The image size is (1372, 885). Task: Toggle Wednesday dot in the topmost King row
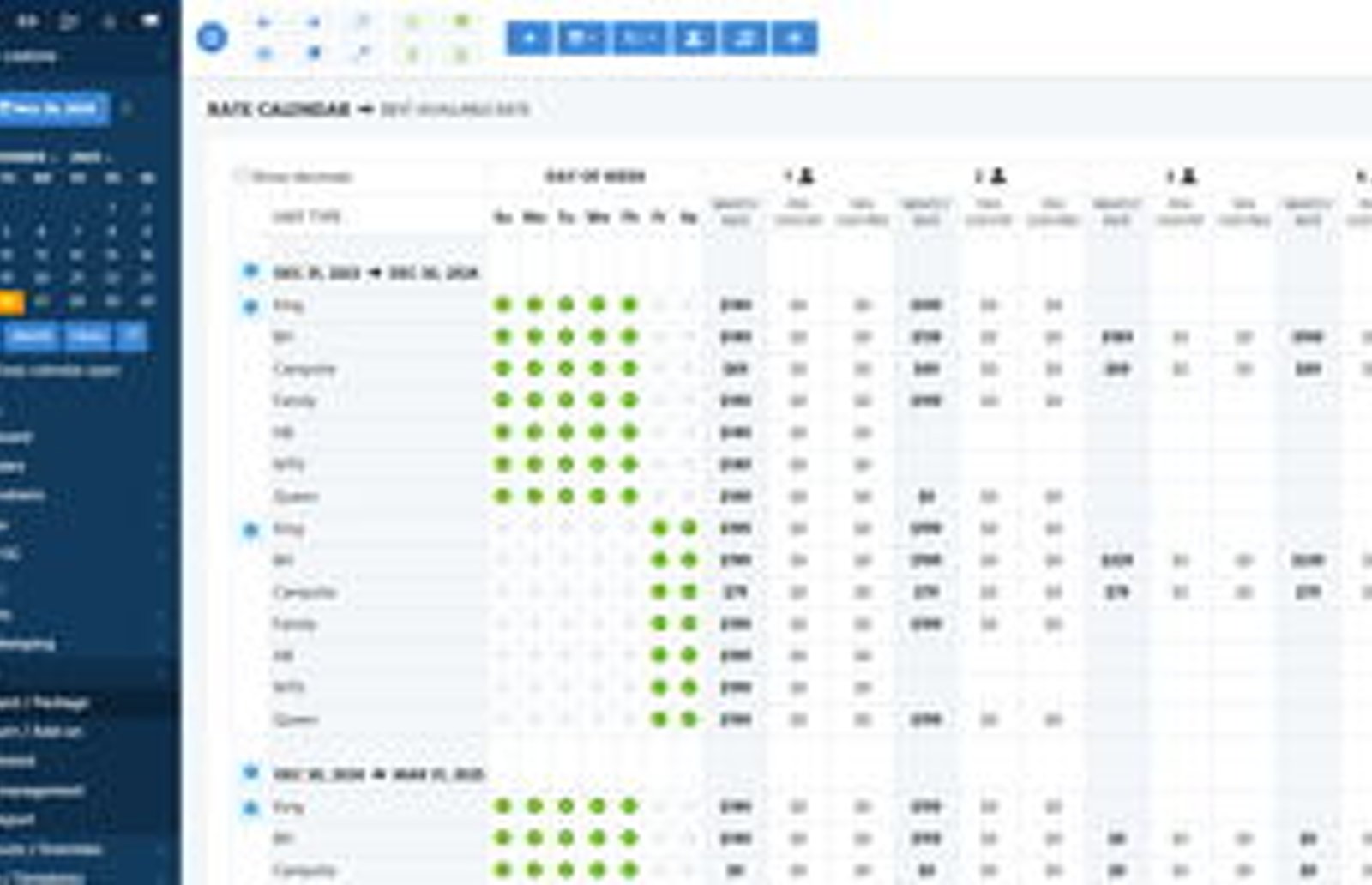tap(598, 304)
